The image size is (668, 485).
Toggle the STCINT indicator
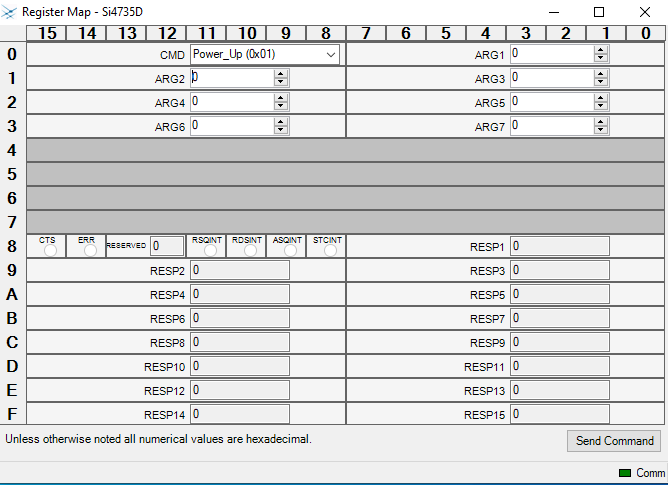[x=330, y=250]
